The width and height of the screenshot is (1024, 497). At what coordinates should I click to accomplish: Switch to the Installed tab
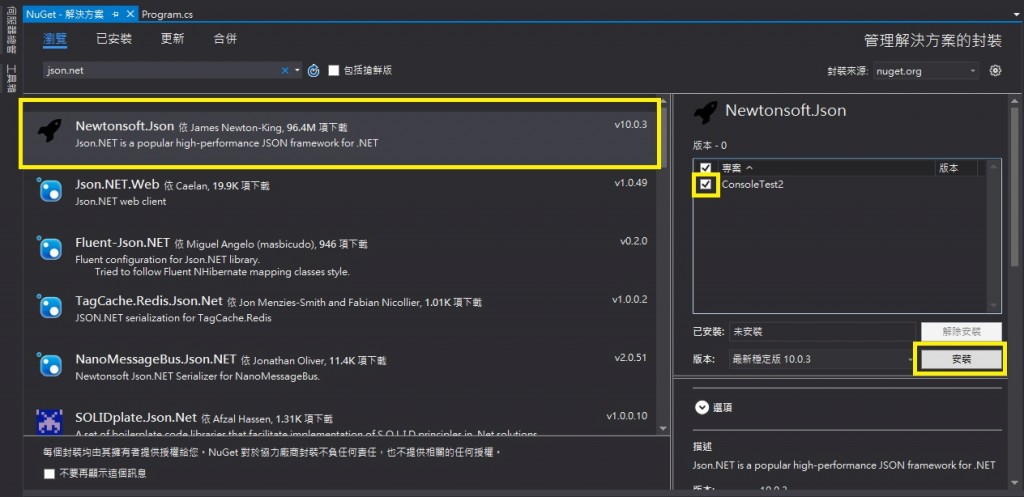point(114,39)
